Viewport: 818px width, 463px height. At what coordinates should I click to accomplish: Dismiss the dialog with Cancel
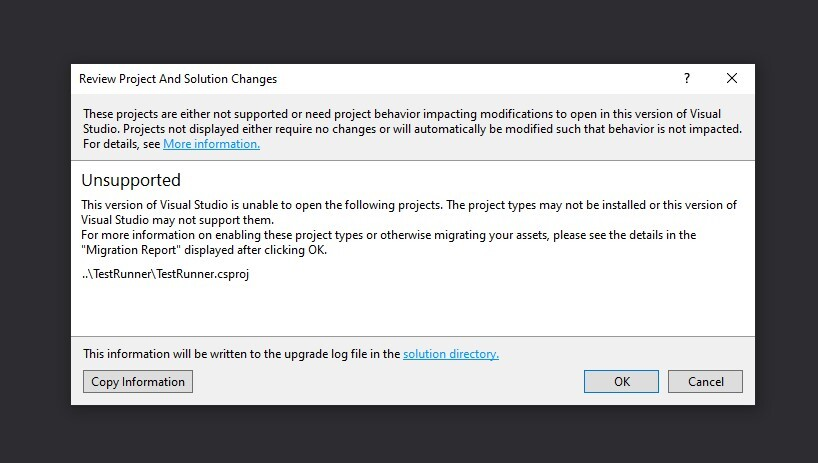[x=705, y=382]
